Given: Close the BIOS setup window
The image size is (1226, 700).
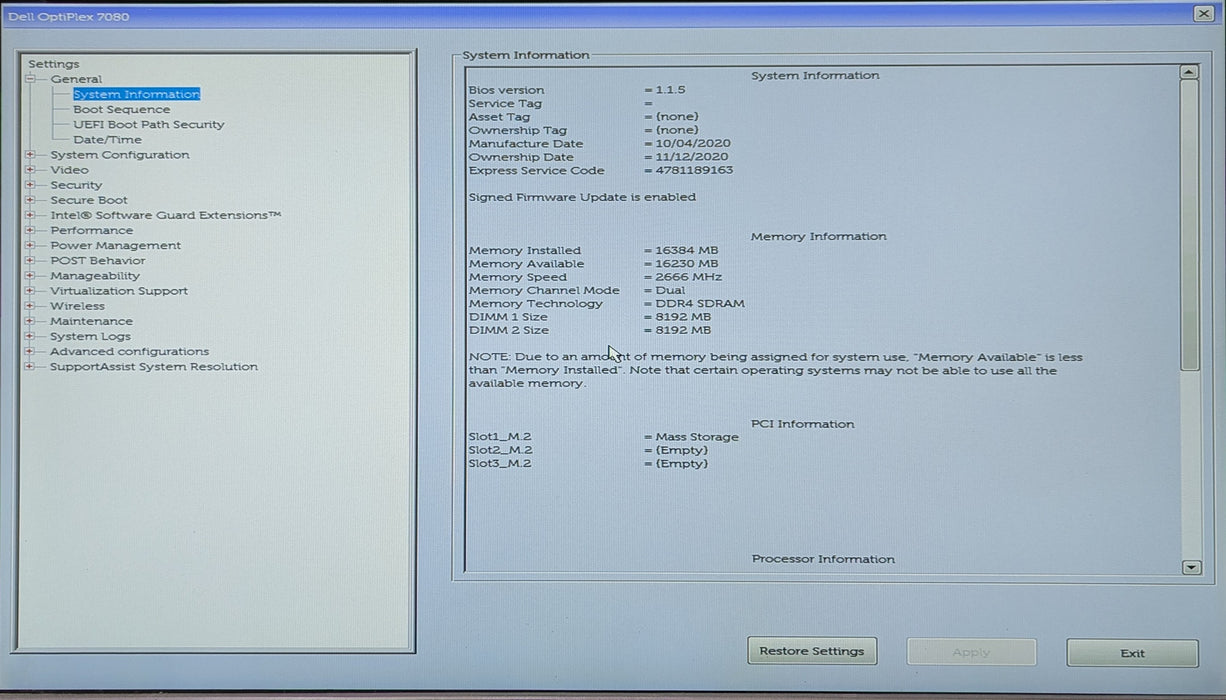Looking at the screenshot, I should pos(1203,14).
